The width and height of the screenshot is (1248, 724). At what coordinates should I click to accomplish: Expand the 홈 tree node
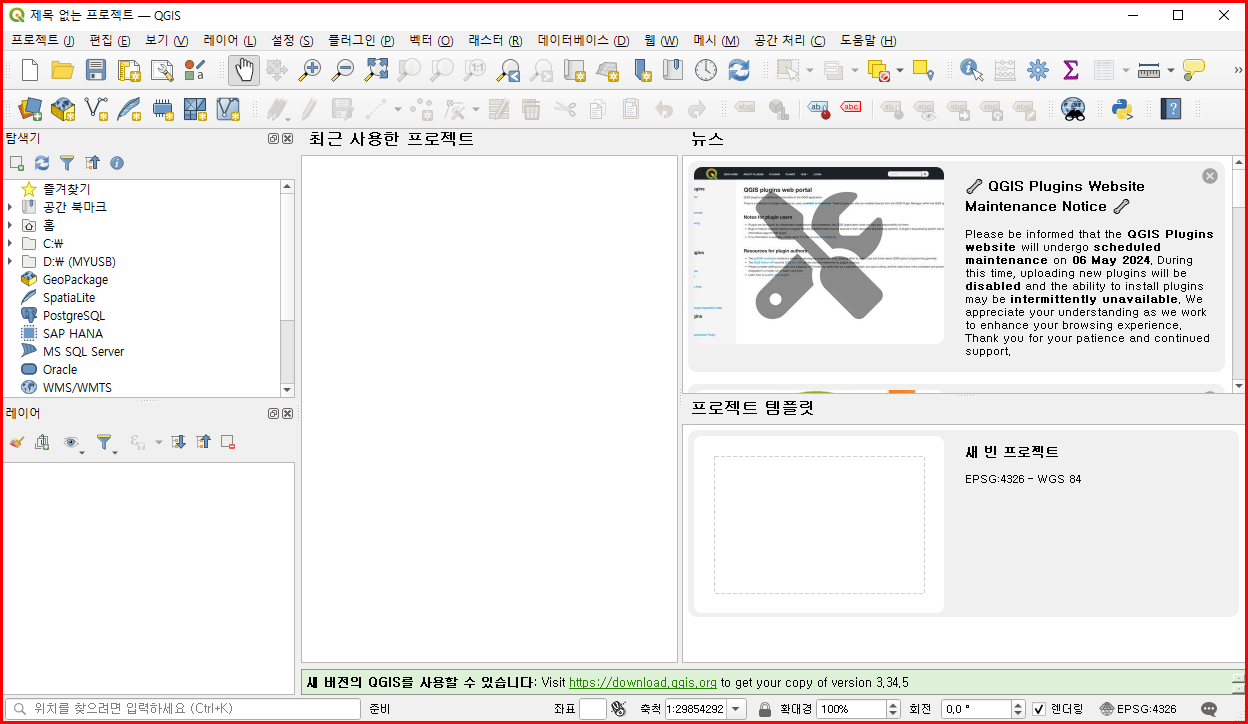[10, 225]
